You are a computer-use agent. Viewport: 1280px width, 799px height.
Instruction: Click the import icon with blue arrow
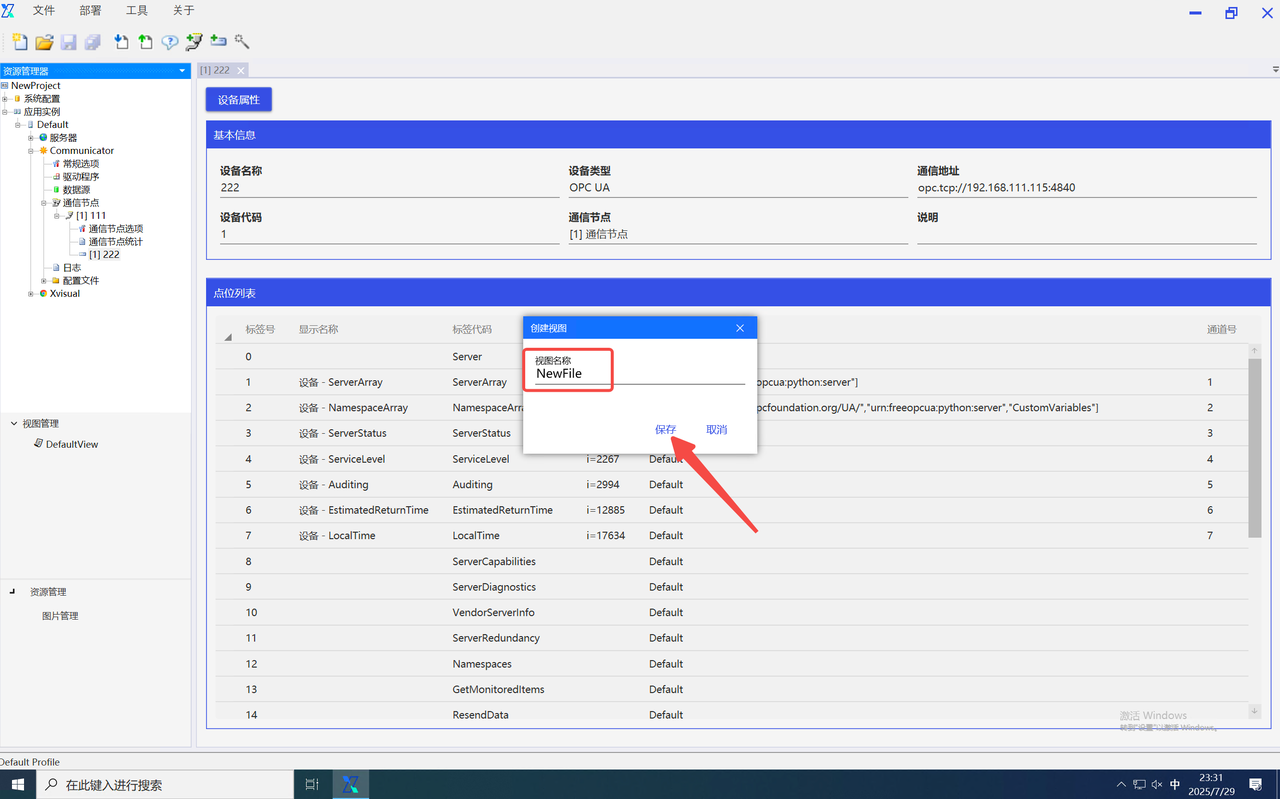121,42
